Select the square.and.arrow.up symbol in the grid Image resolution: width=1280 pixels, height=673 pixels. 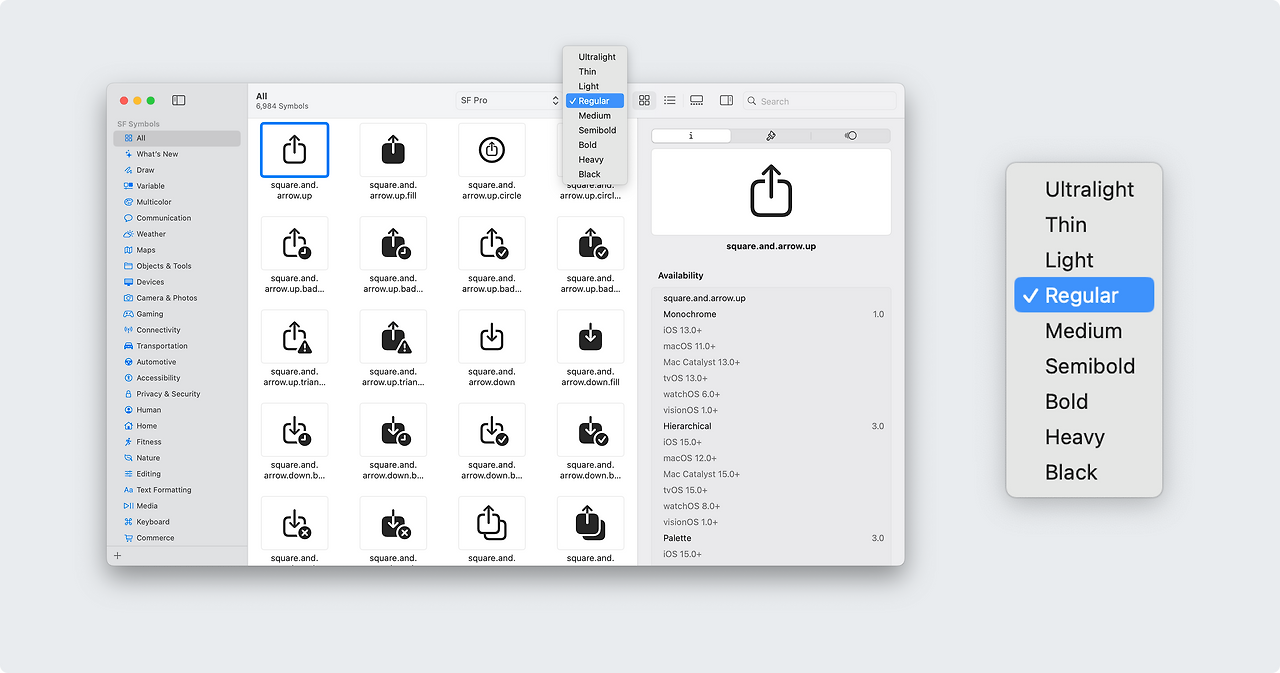(x=294, y=150)
